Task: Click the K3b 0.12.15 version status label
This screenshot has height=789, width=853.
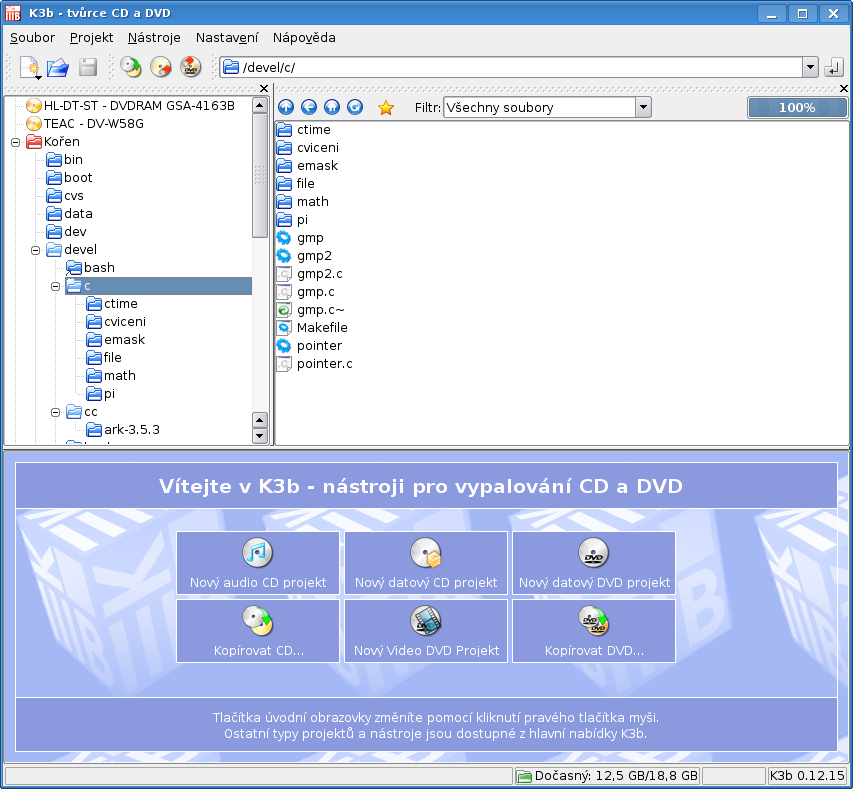Action: click(x=807, y=775)
